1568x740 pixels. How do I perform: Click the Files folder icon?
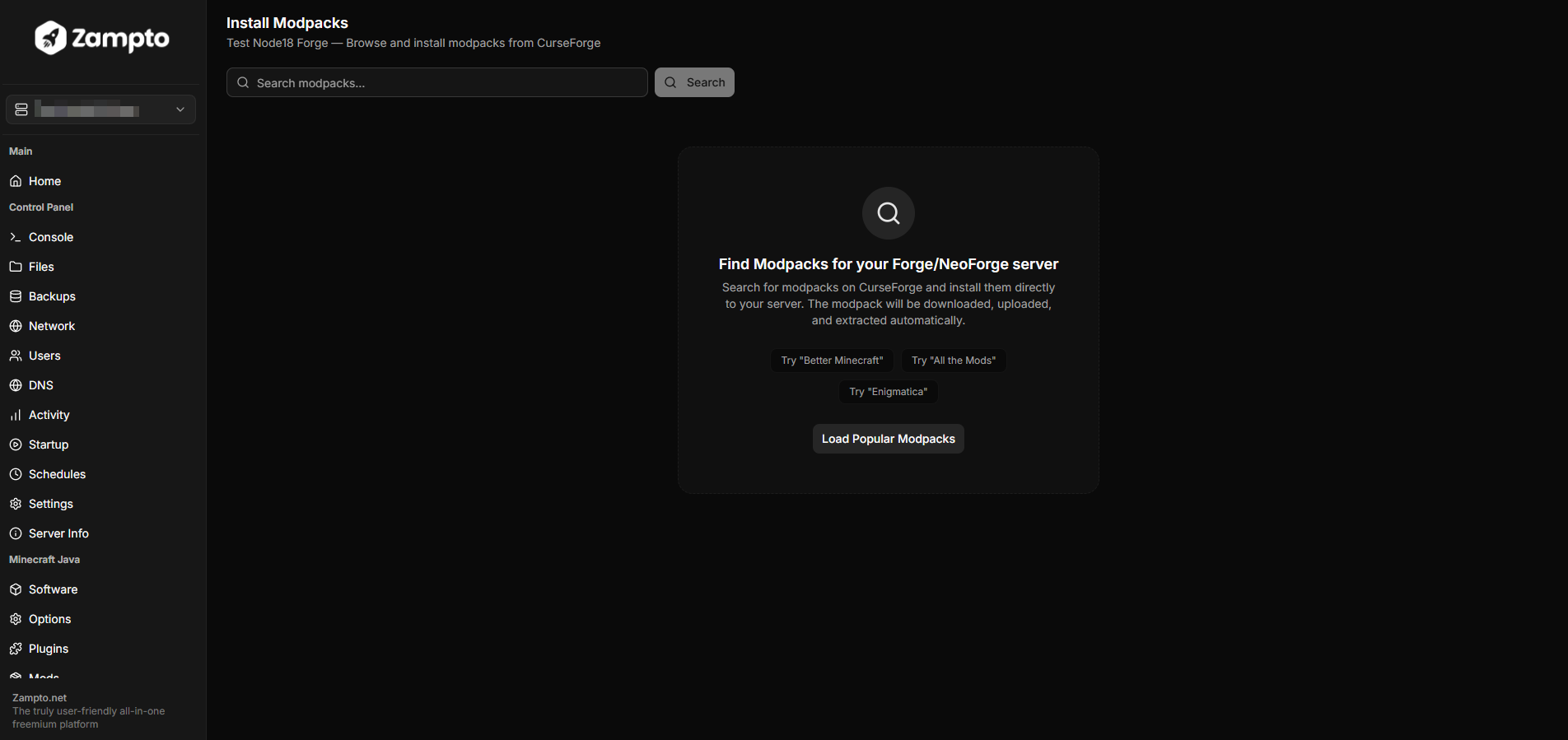coord(16,267)
